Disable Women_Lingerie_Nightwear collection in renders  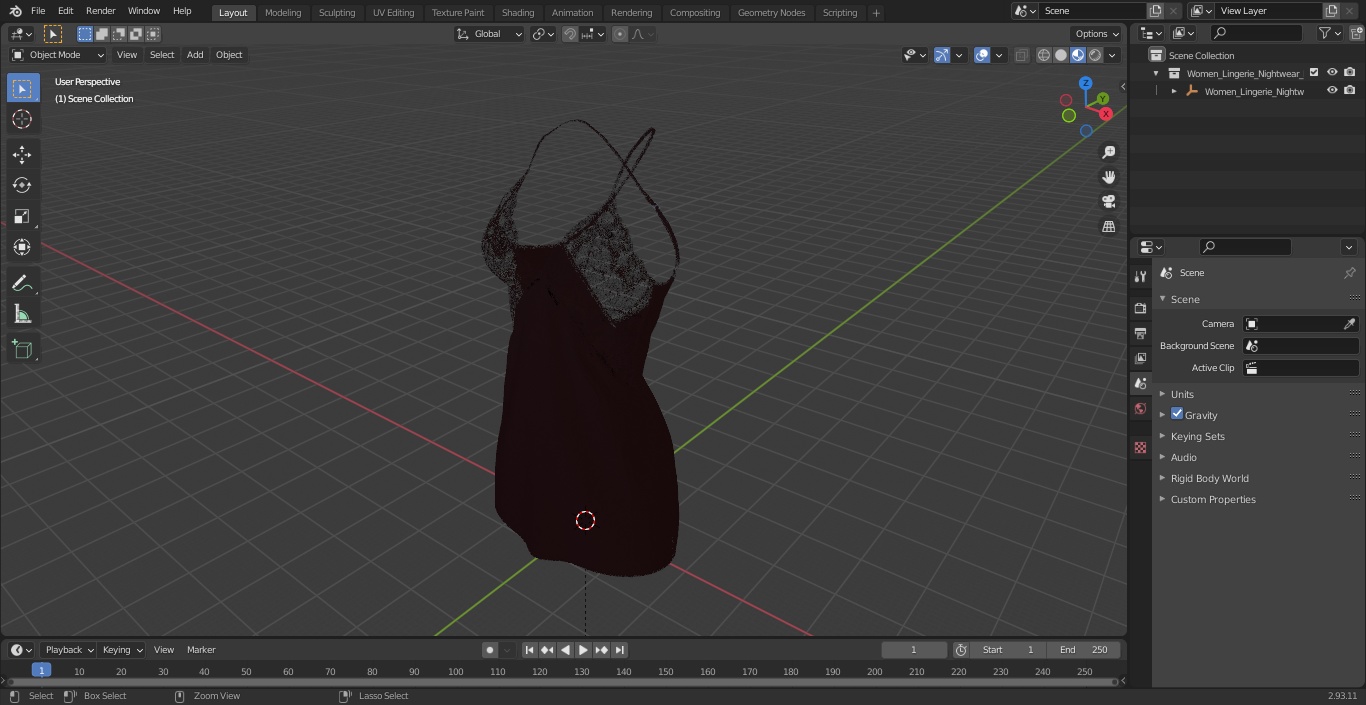1350,72
